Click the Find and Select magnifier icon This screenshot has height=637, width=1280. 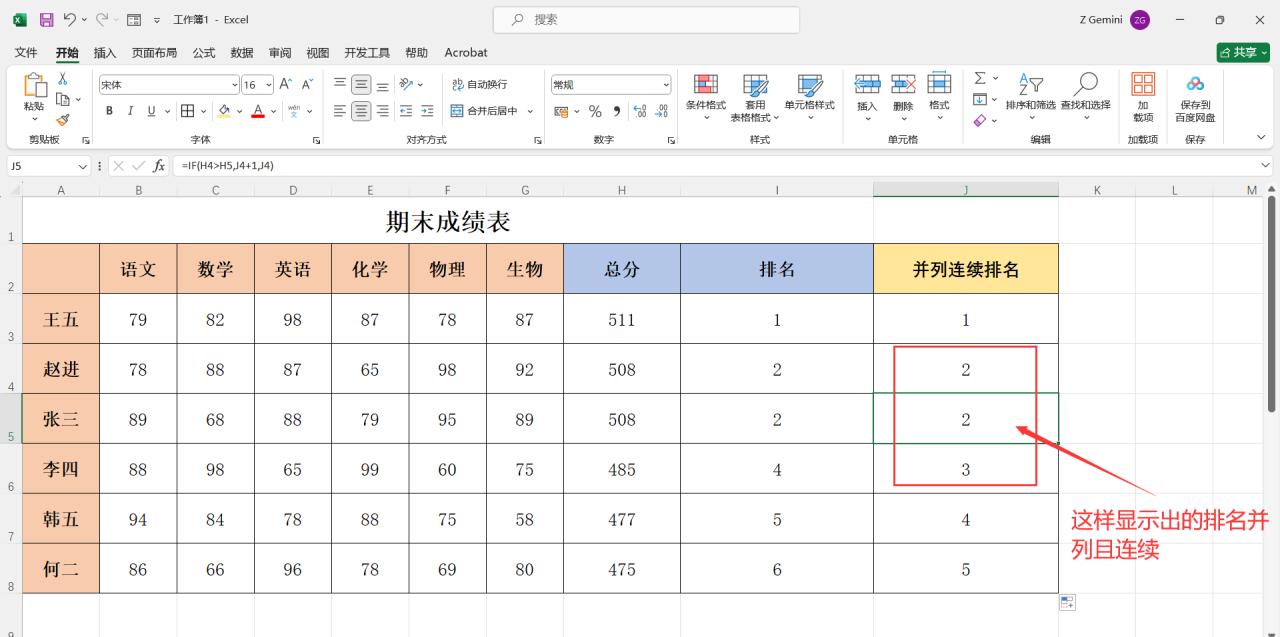pyautogui.click(x=1086, y=85)
